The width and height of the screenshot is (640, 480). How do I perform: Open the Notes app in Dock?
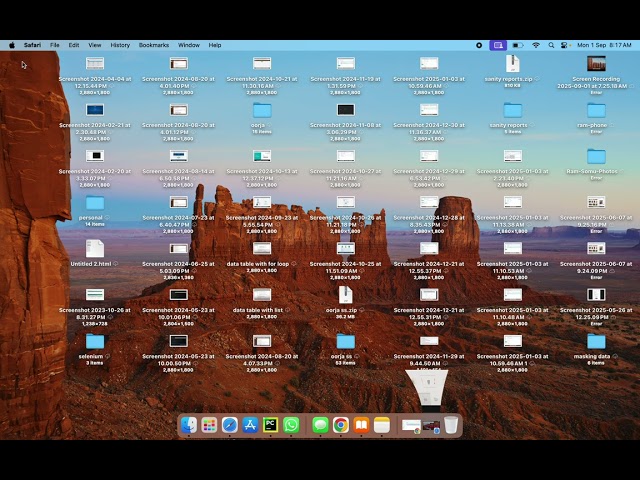(382, 425)
